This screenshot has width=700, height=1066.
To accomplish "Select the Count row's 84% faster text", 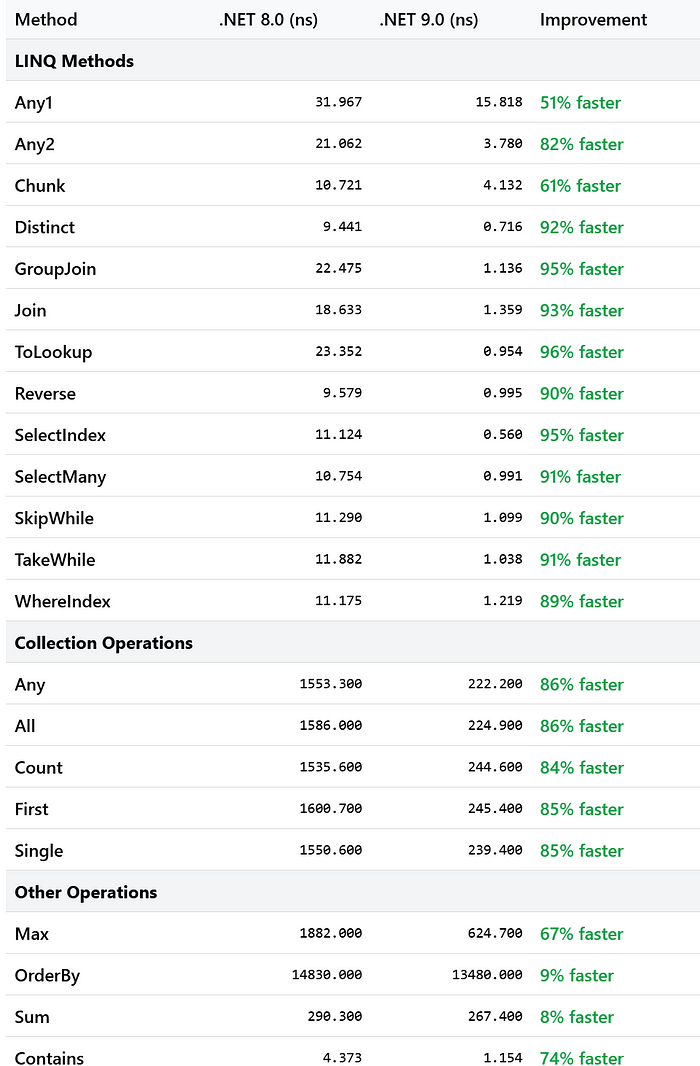I will point(582,768).
